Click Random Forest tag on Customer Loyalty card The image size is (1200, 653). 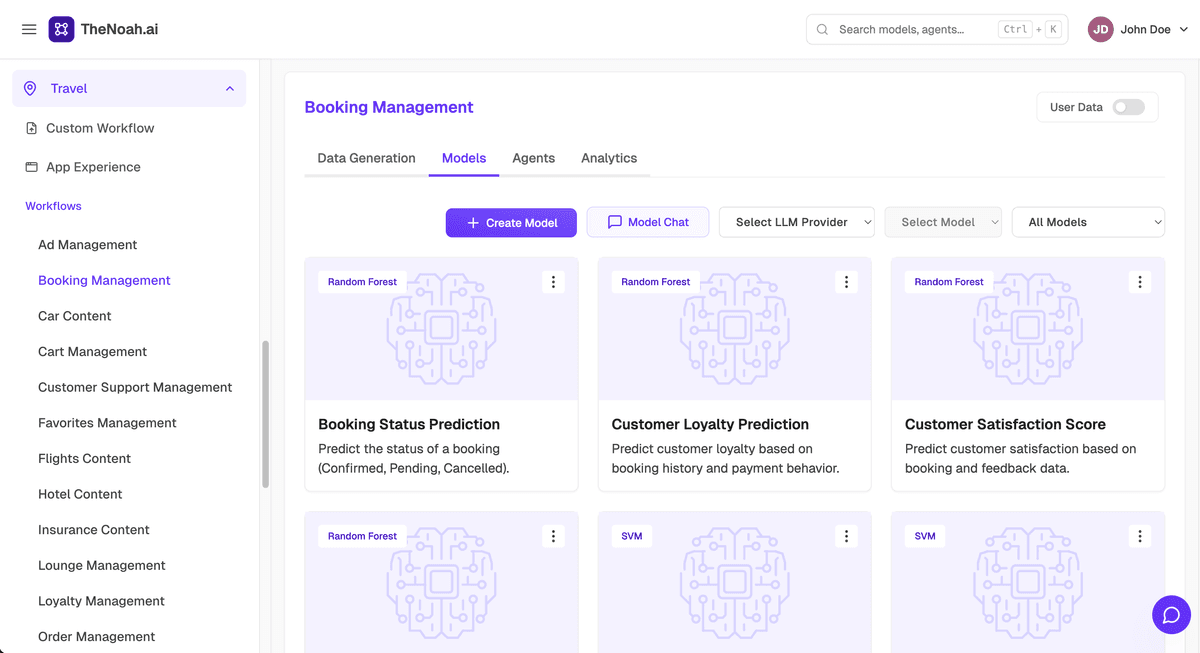click(655, 282)
